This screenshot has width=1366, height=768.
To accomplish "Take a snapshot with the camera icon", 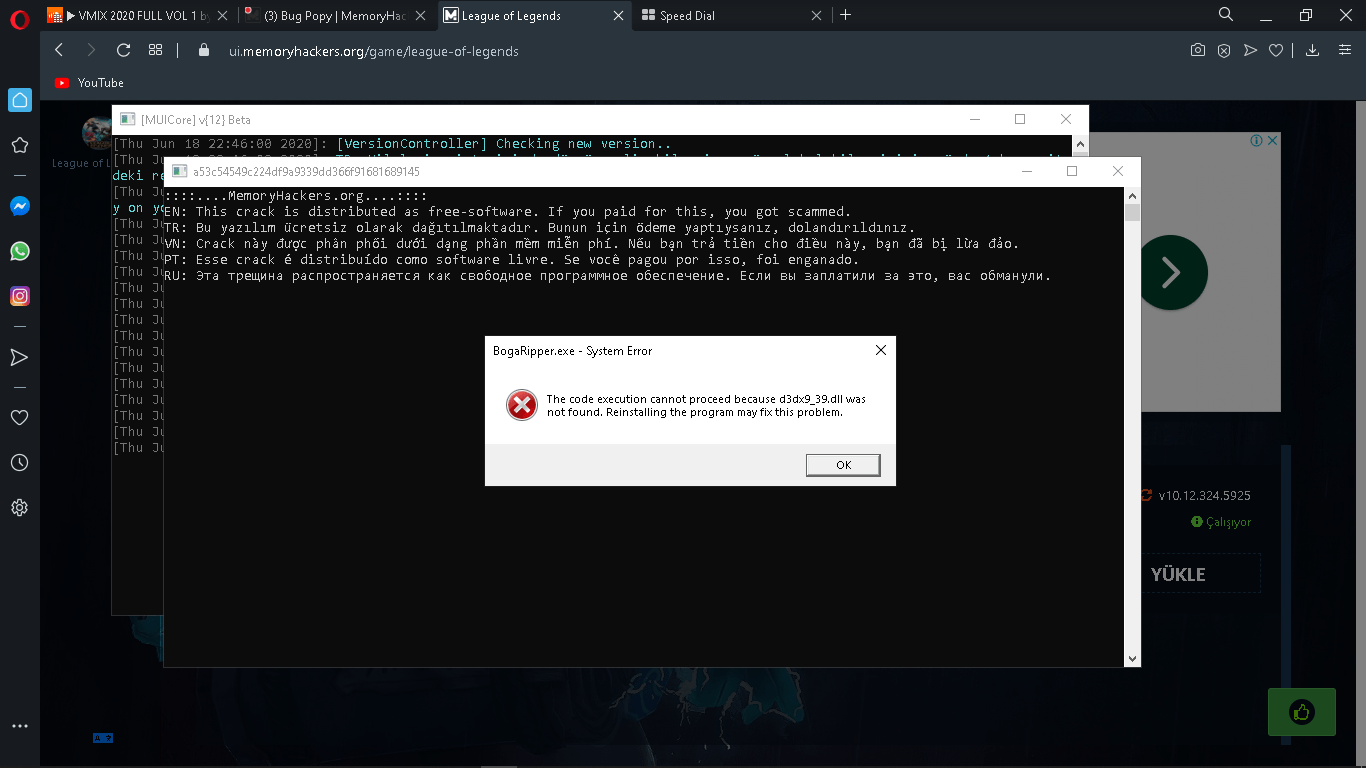I will (x=1197, y=50).
